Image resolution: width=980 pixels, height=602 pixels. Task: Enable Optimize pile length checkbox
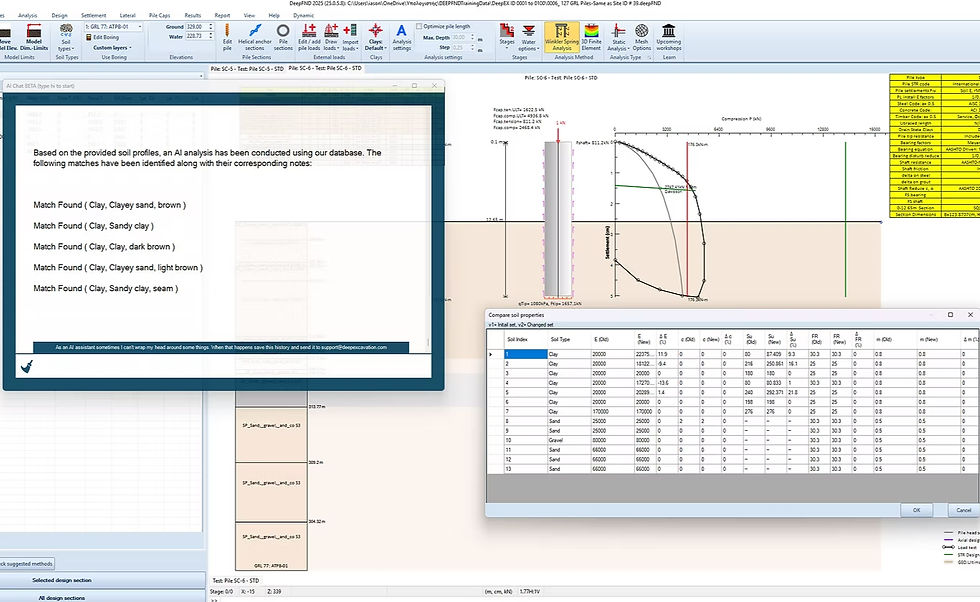pos(419,26)
